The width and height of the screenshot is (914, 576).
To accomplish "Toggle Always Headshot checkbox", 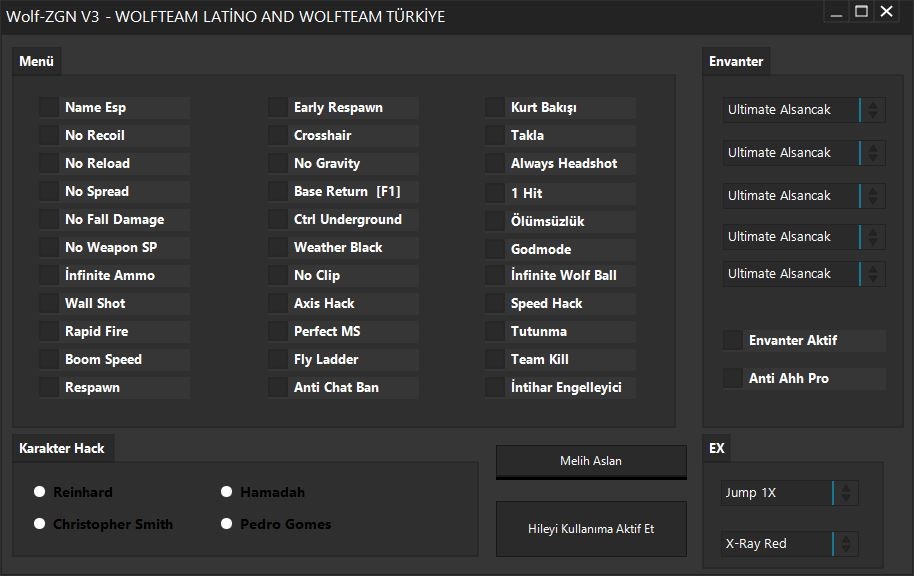I will coord(495,163).
